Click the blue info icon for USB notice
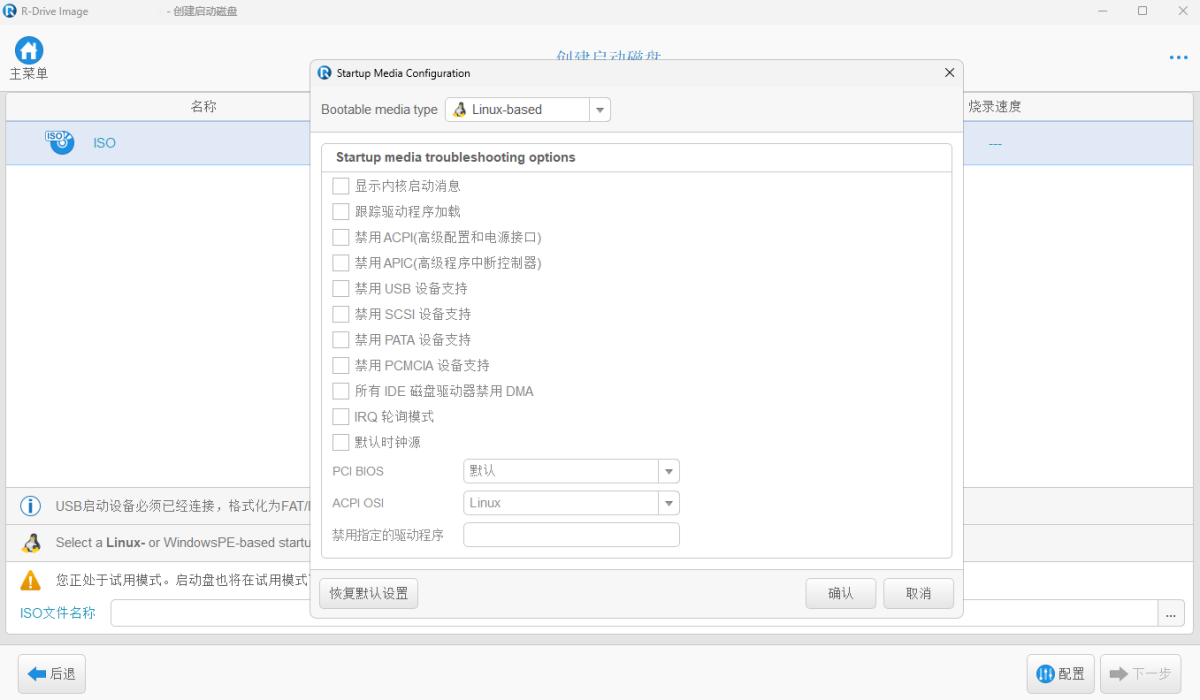The width and height of the screenshot is (1200, 700). pyautogui.click(x=31, y=506)
